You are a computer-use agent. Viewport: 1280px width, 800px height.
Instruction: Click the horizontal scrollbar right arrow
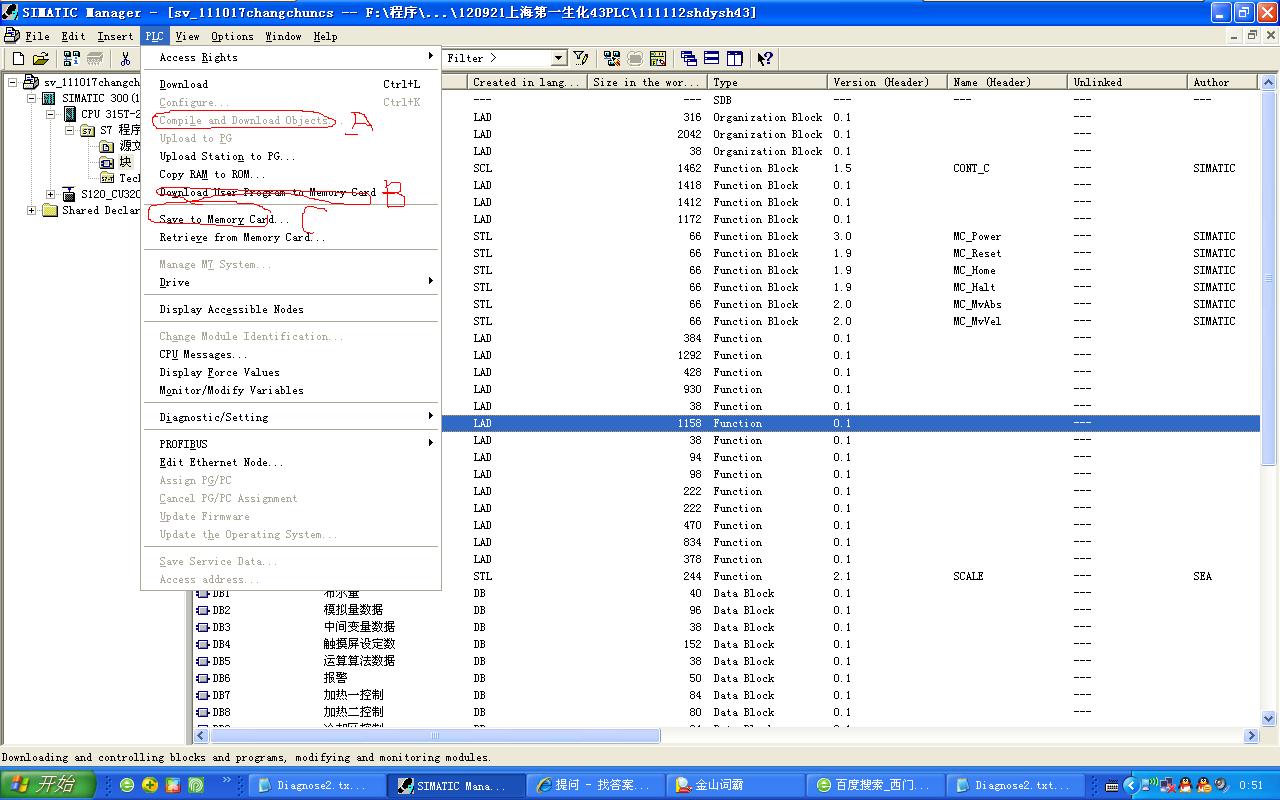coord(1251,735)
